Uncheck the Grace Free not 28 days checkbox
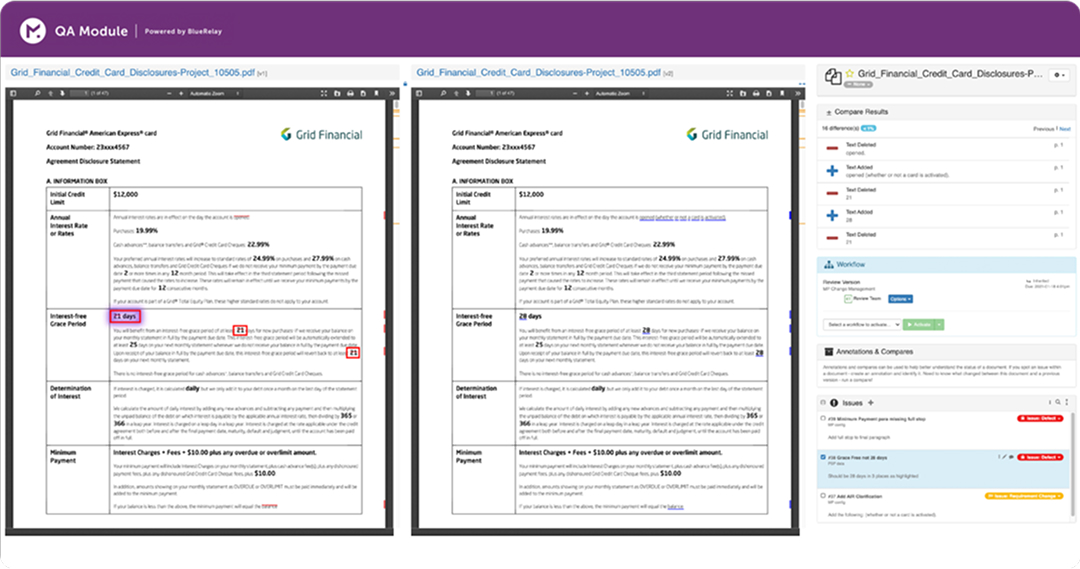The image size is (1080, 569). point(823,457)
